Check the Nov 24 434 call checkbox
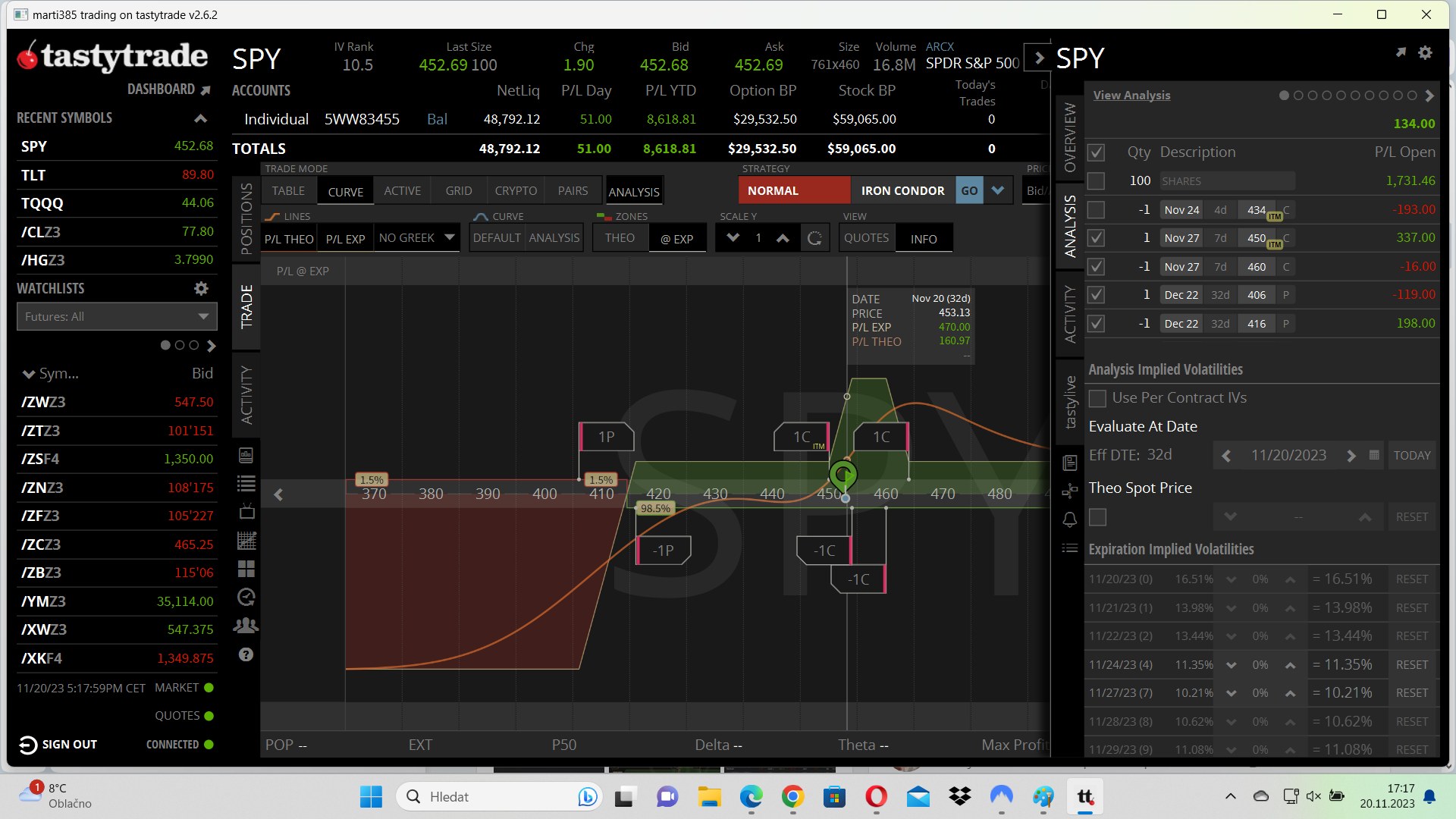 pyautogui.click(x=1096, y=210)
